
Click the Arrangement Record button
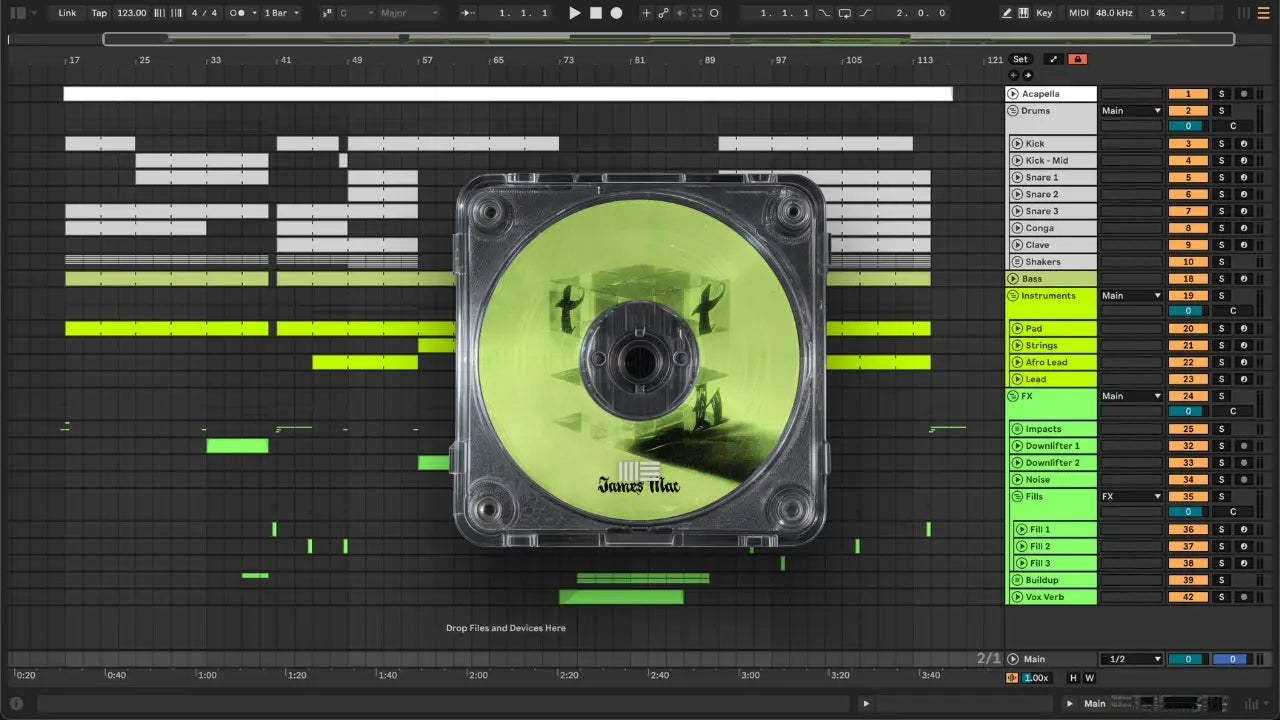point(616,13)
